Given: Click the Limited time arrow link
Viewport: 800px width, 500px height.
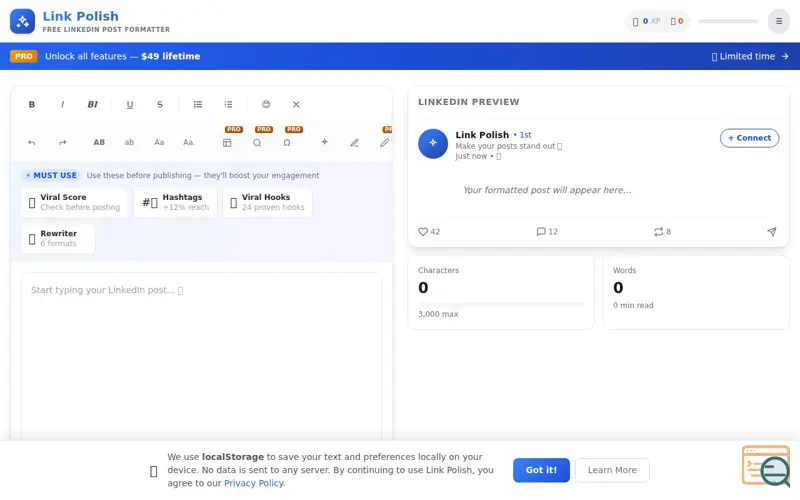Looking at the screenshot, I should click(x=750, y=56).
